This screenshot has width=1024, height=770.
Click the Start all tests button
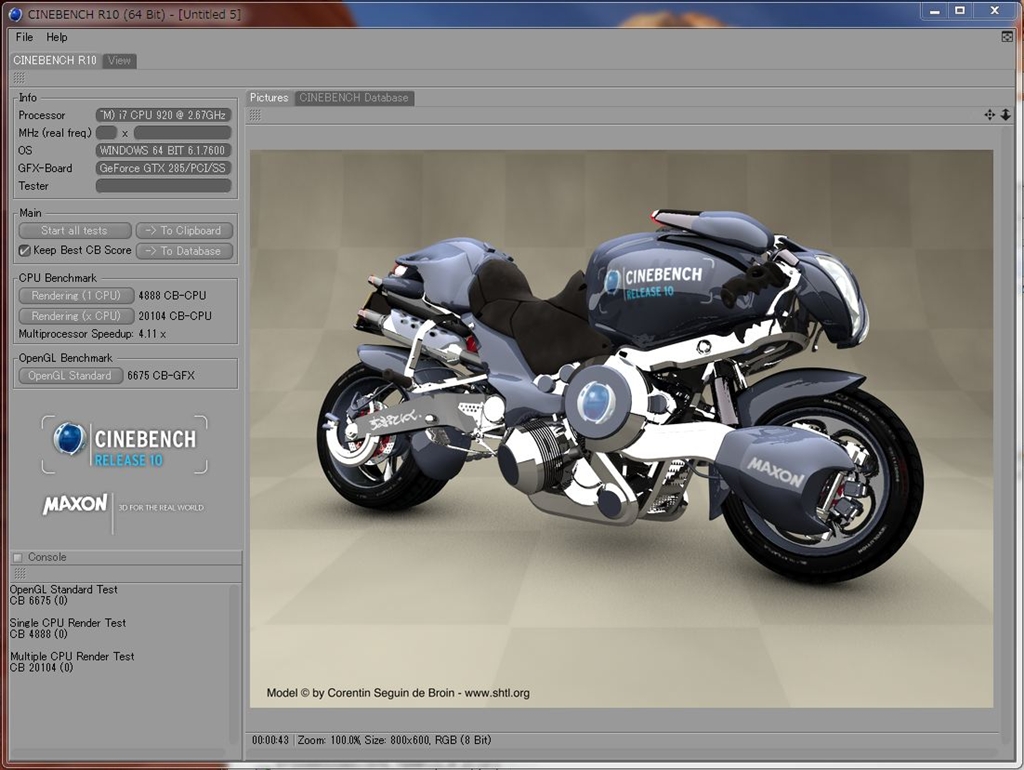click(74, 231)
